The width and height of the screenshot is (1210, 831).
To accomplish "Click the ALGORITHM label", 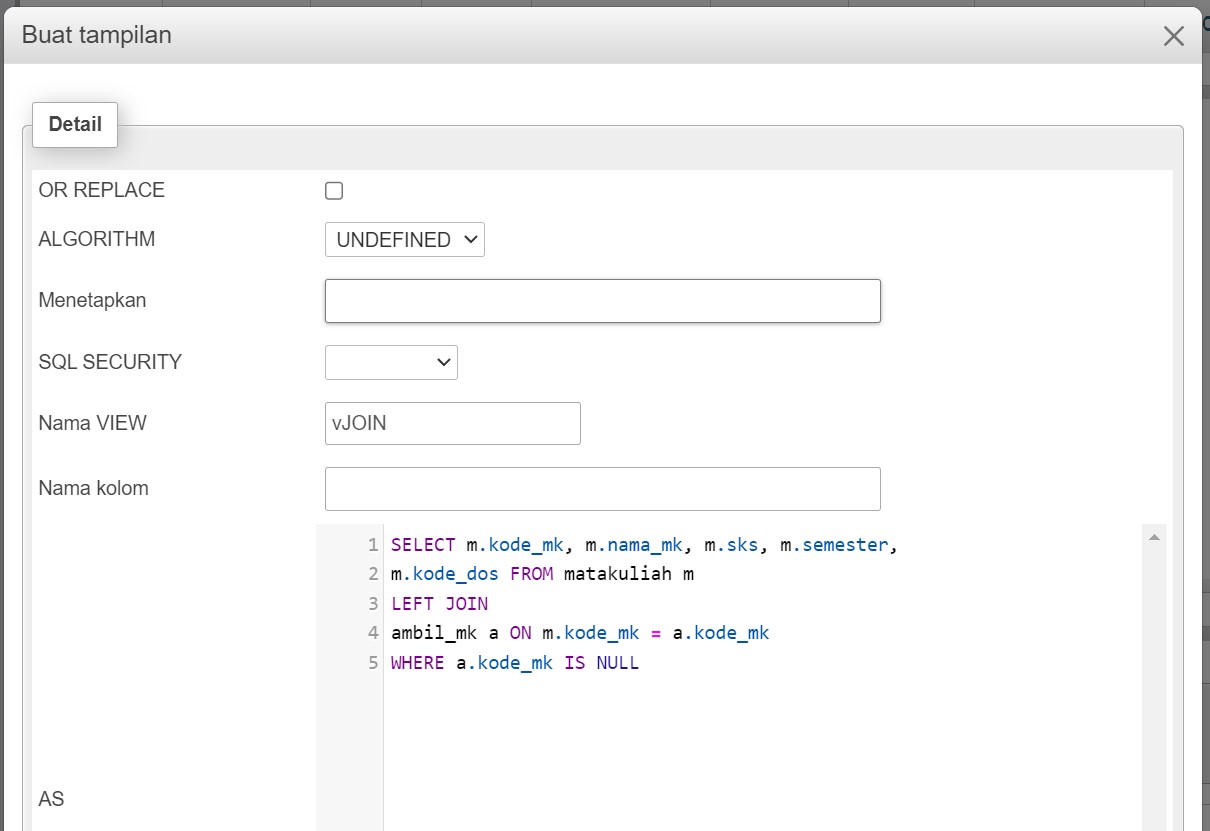I will (x=97, y=239).
